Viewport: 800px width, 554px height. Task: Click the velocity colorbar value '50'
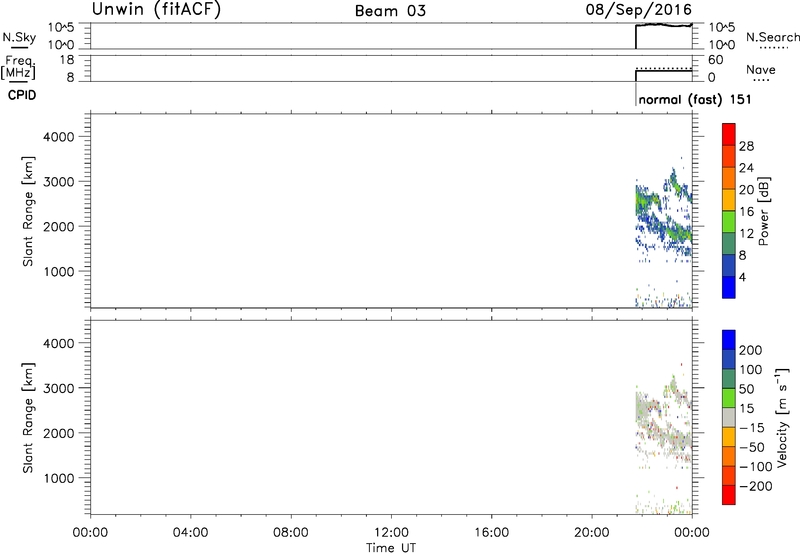point(746,389)
